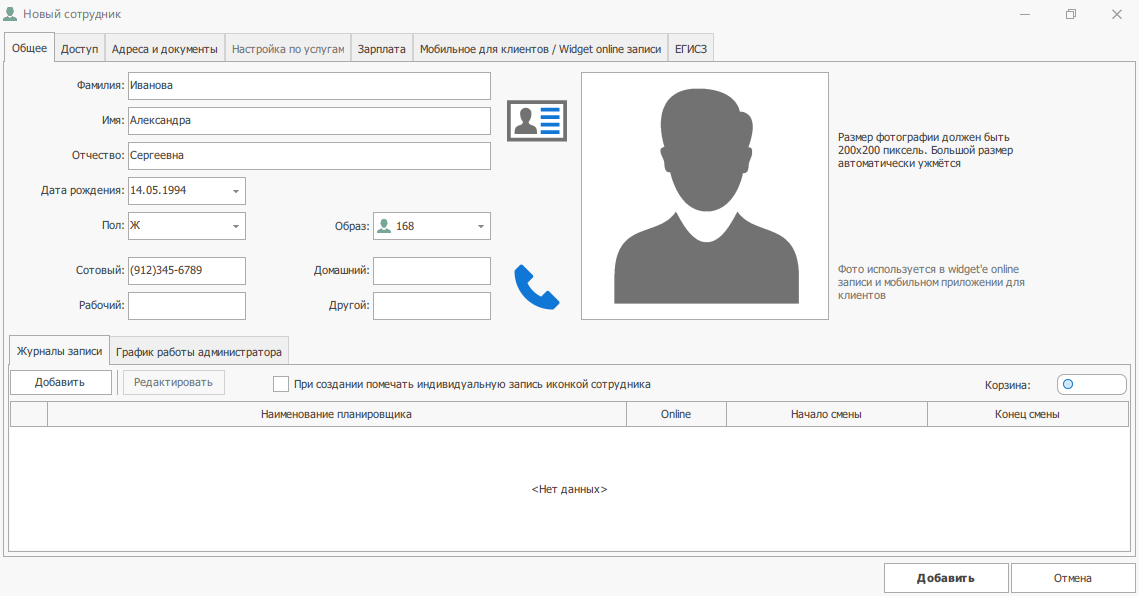Click the Другой phone field

pyautogui.click(x=431, y=305)
